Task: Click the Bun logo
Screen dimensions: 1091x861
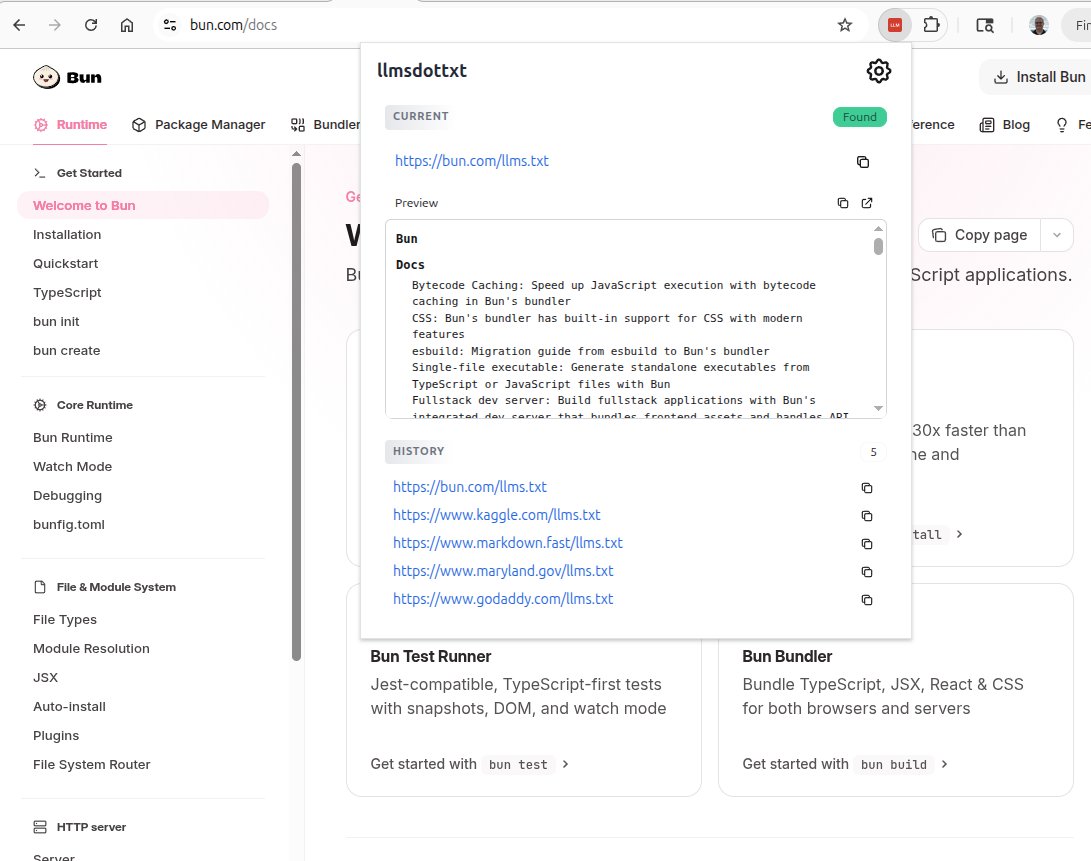Action: 67,77
